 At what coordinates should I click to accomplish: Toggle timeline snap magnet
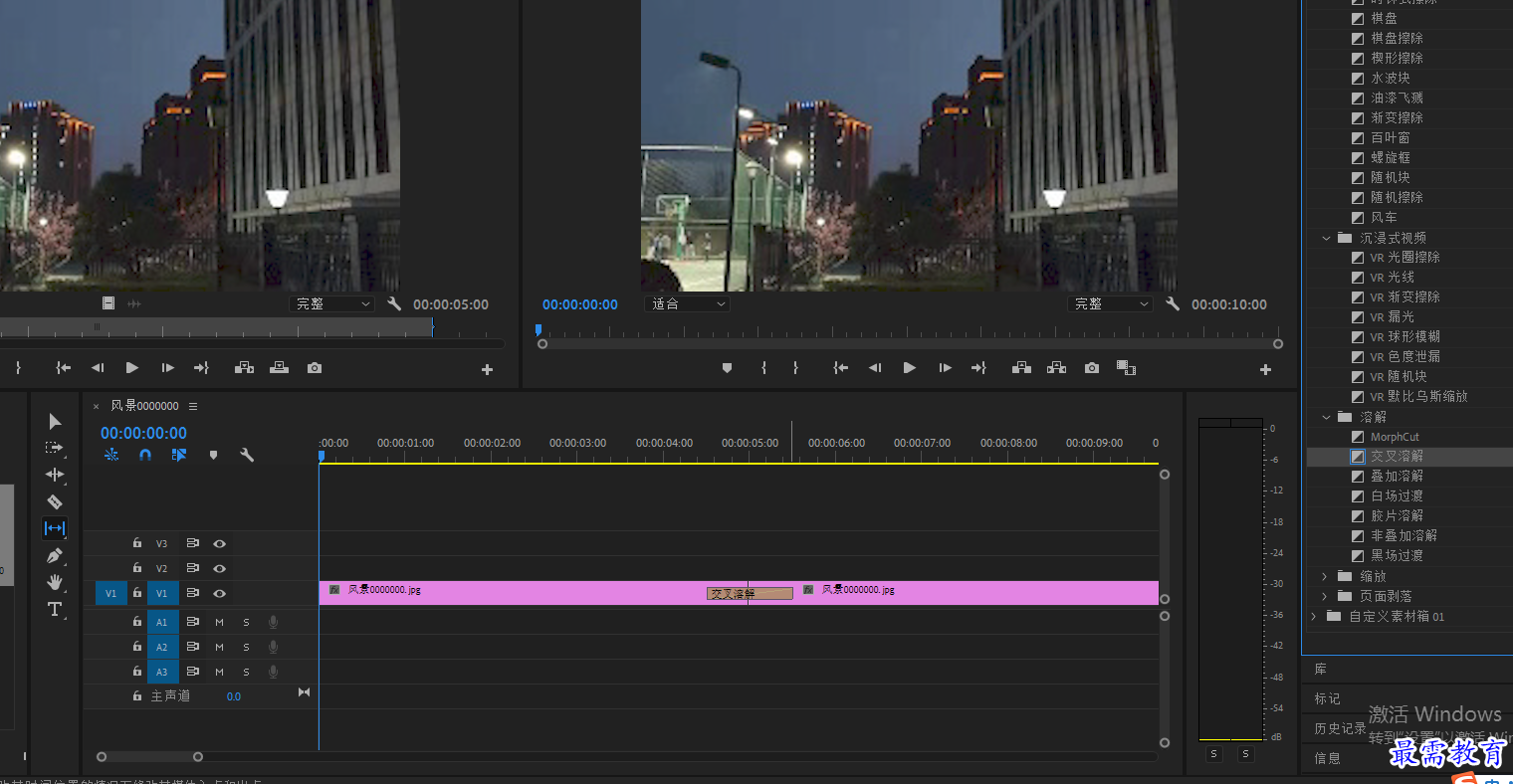point(145,455)
